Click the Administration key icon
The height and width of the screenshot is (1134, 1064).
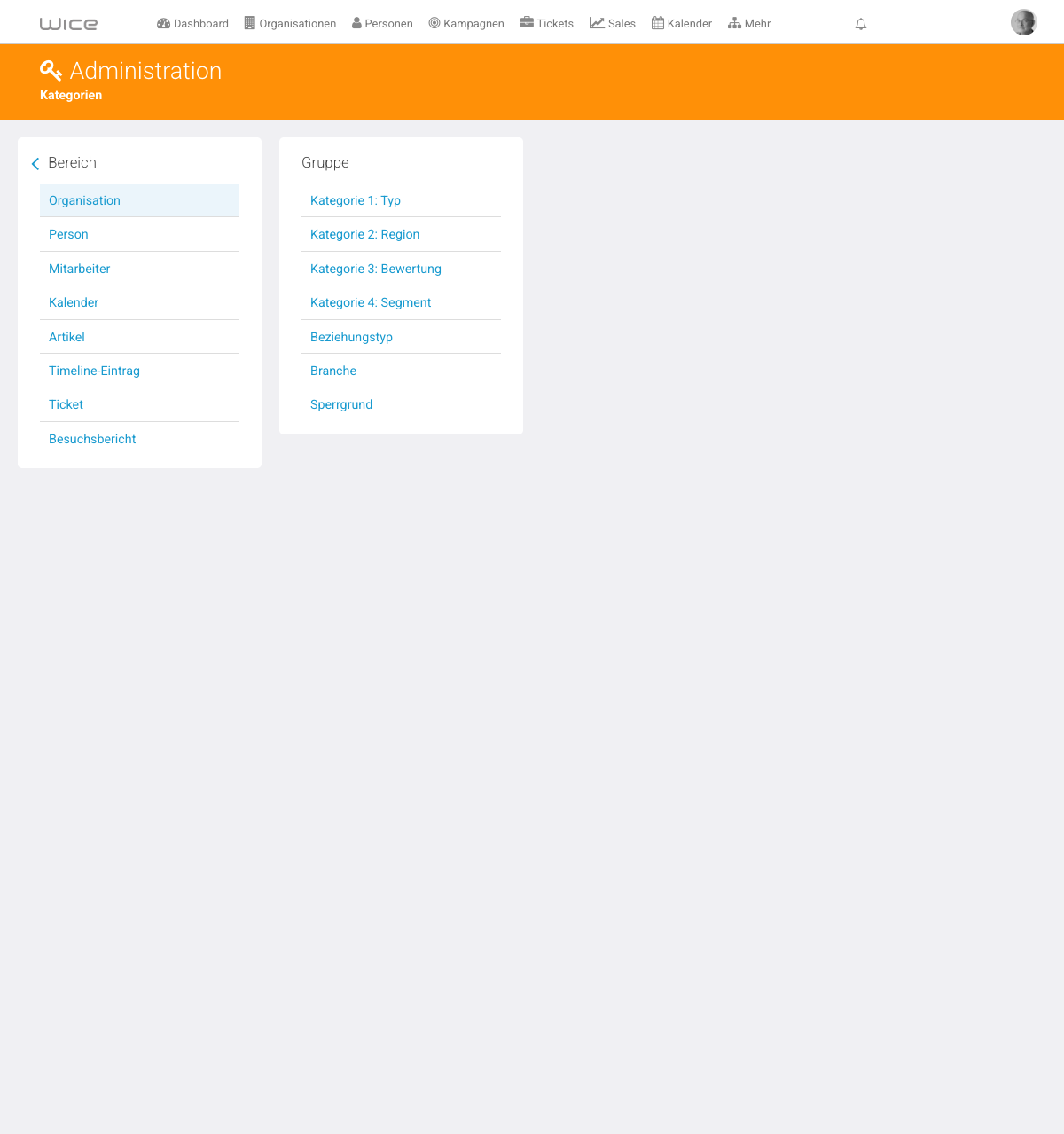[x=51, y=71]
